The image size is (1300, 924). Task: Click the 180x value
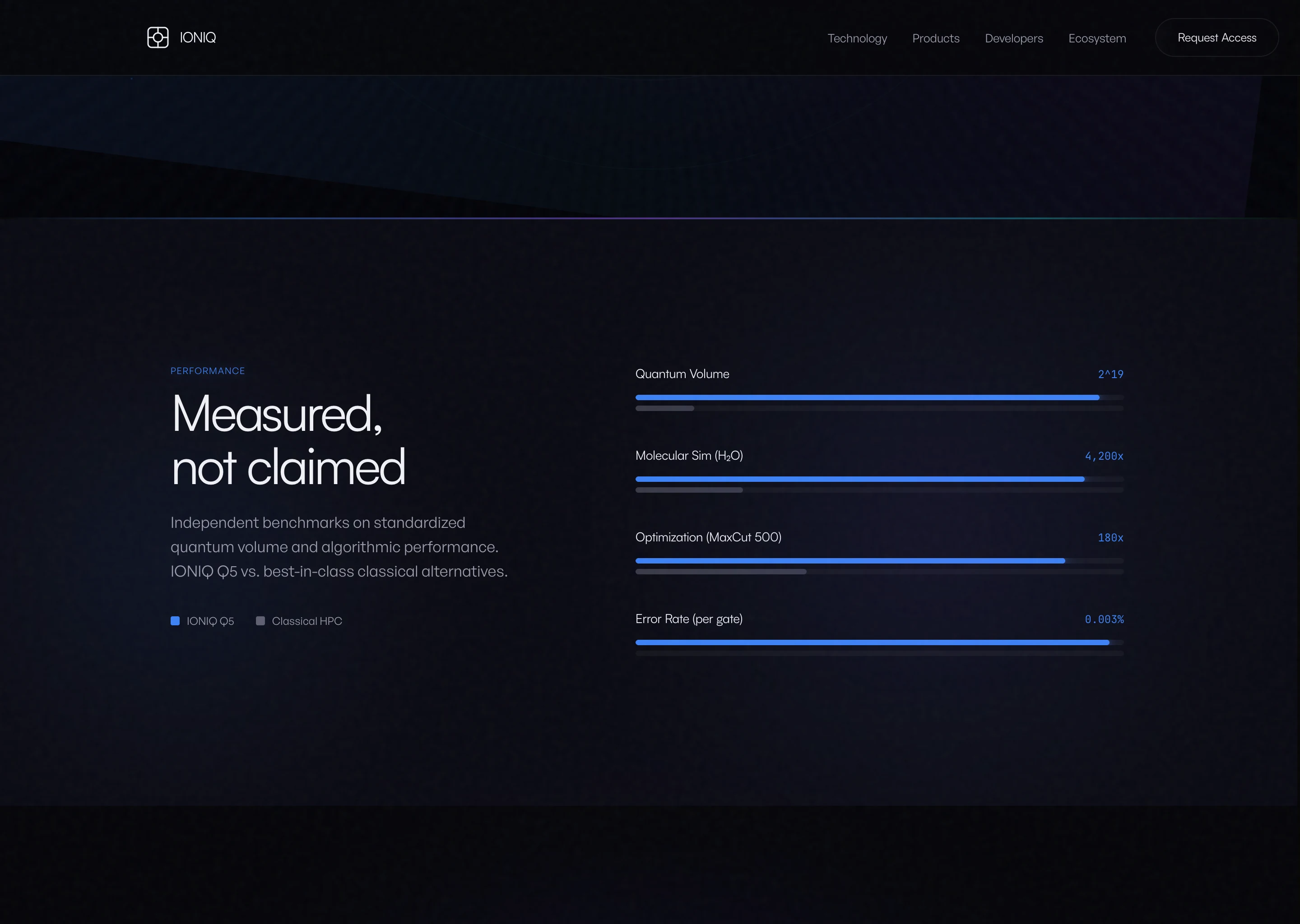click(x=1110, y=538)
